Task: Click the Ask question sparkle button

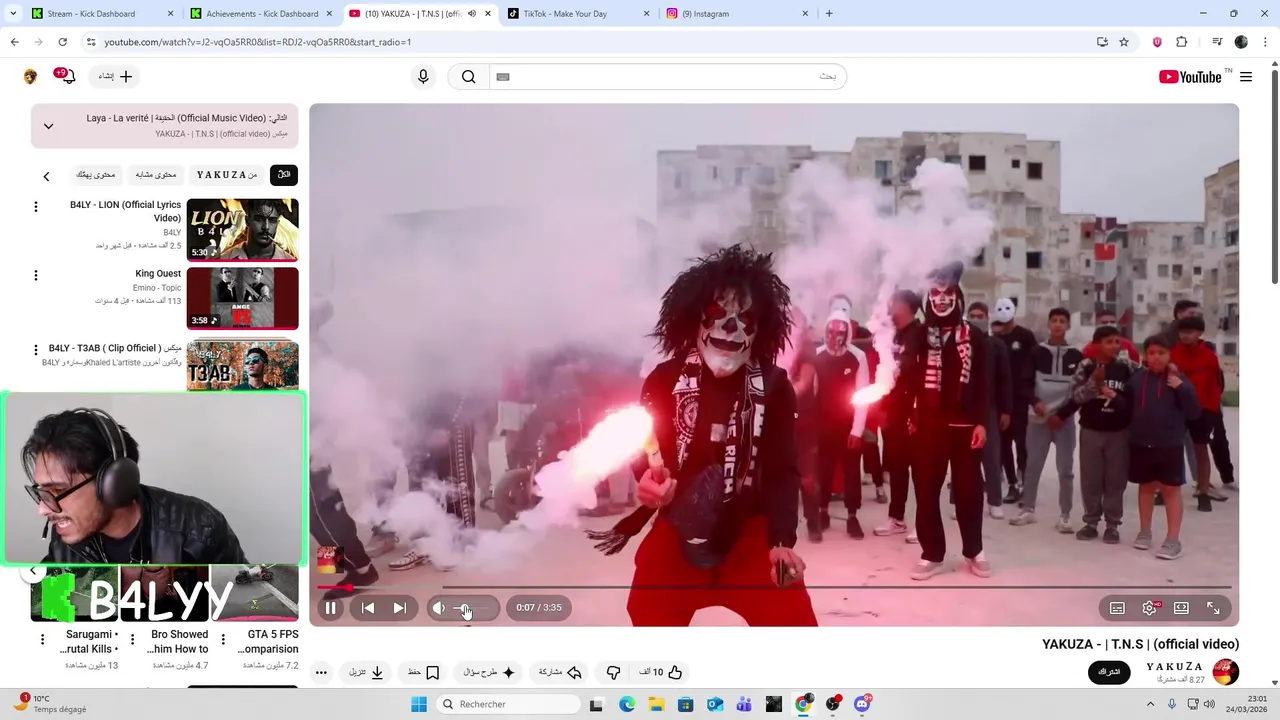Action: click(488, 673)
